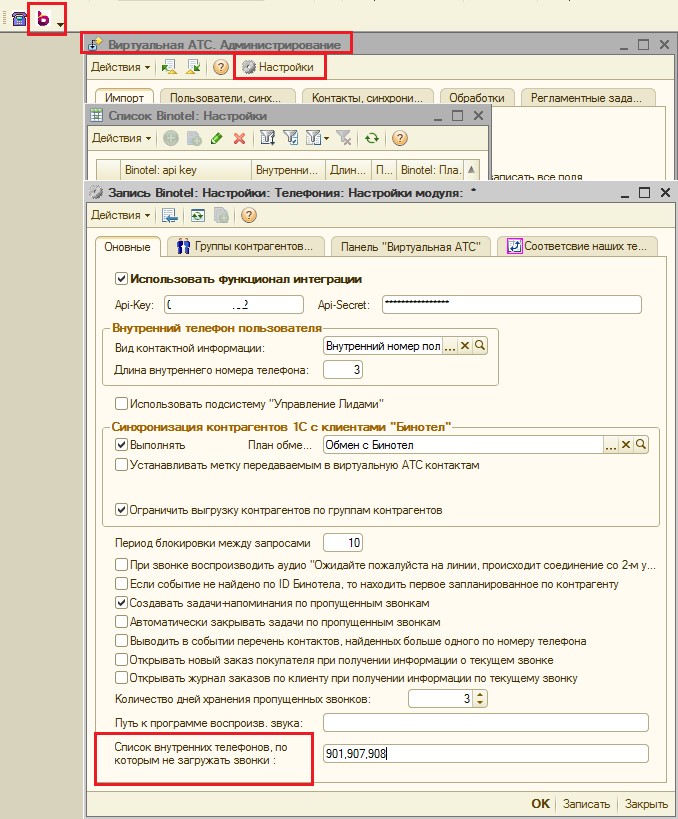Click red delete X icon in Список toolbar
Screen dimensions: 678x819
pos(239,138)
